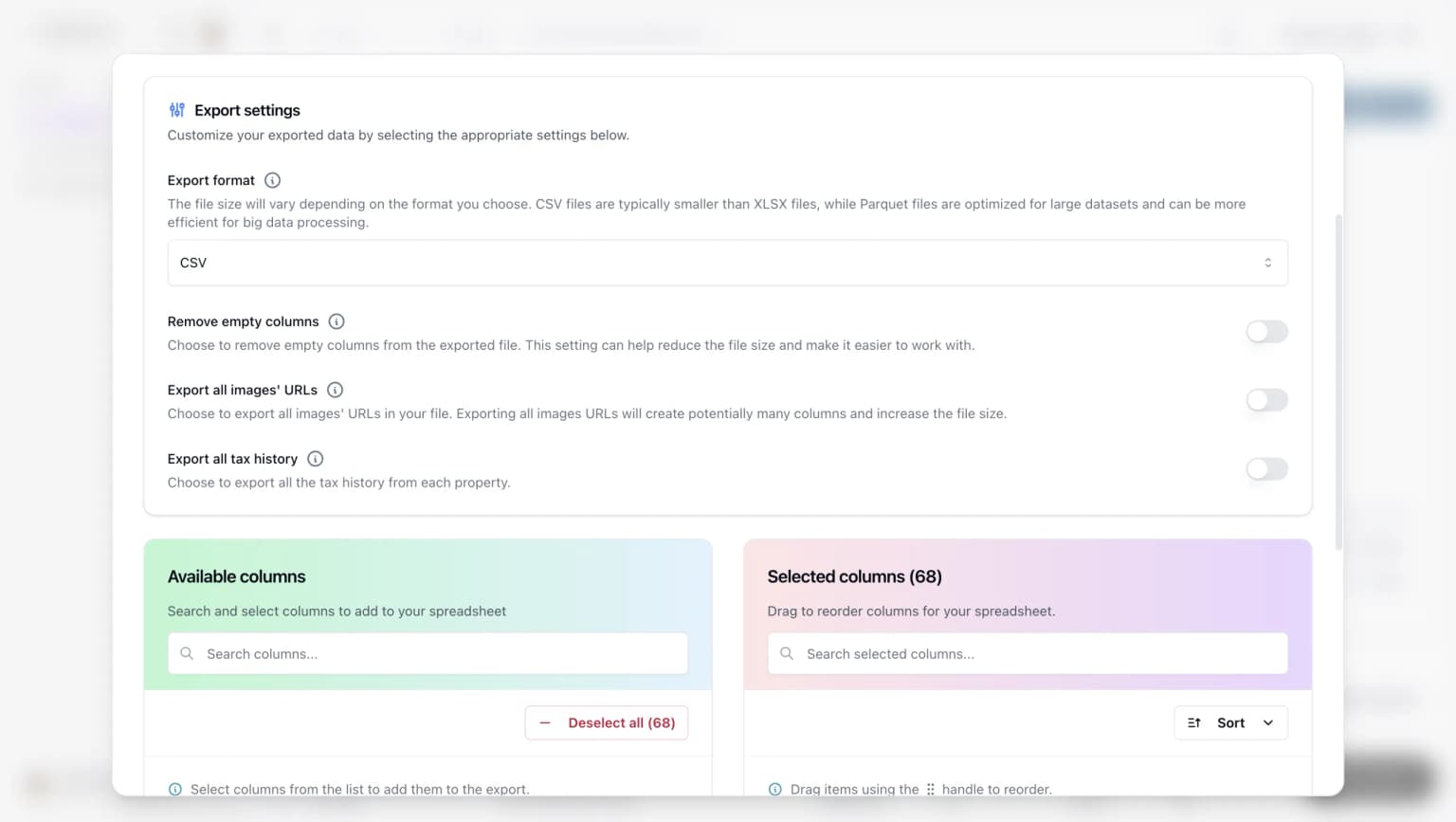Click the Deselect all (68) button
The image size is (1456, 822).
click(607, 722)
